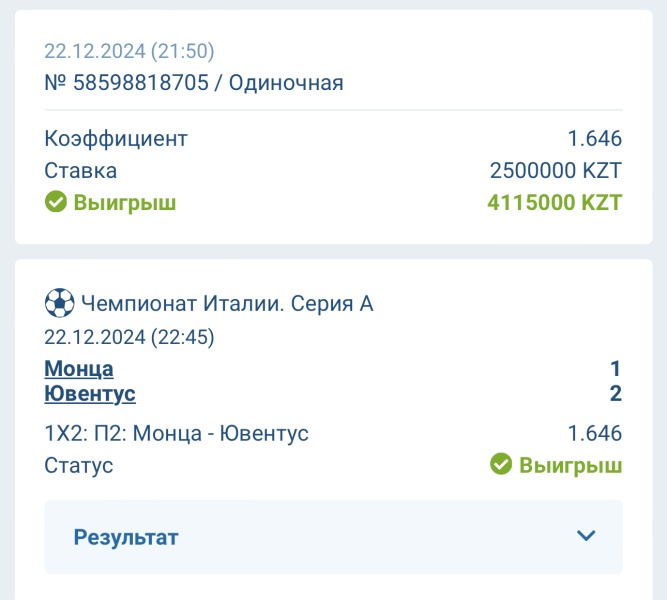
Task: Click the green checkmark next to Выигрыш in summary
Action: 56,201
